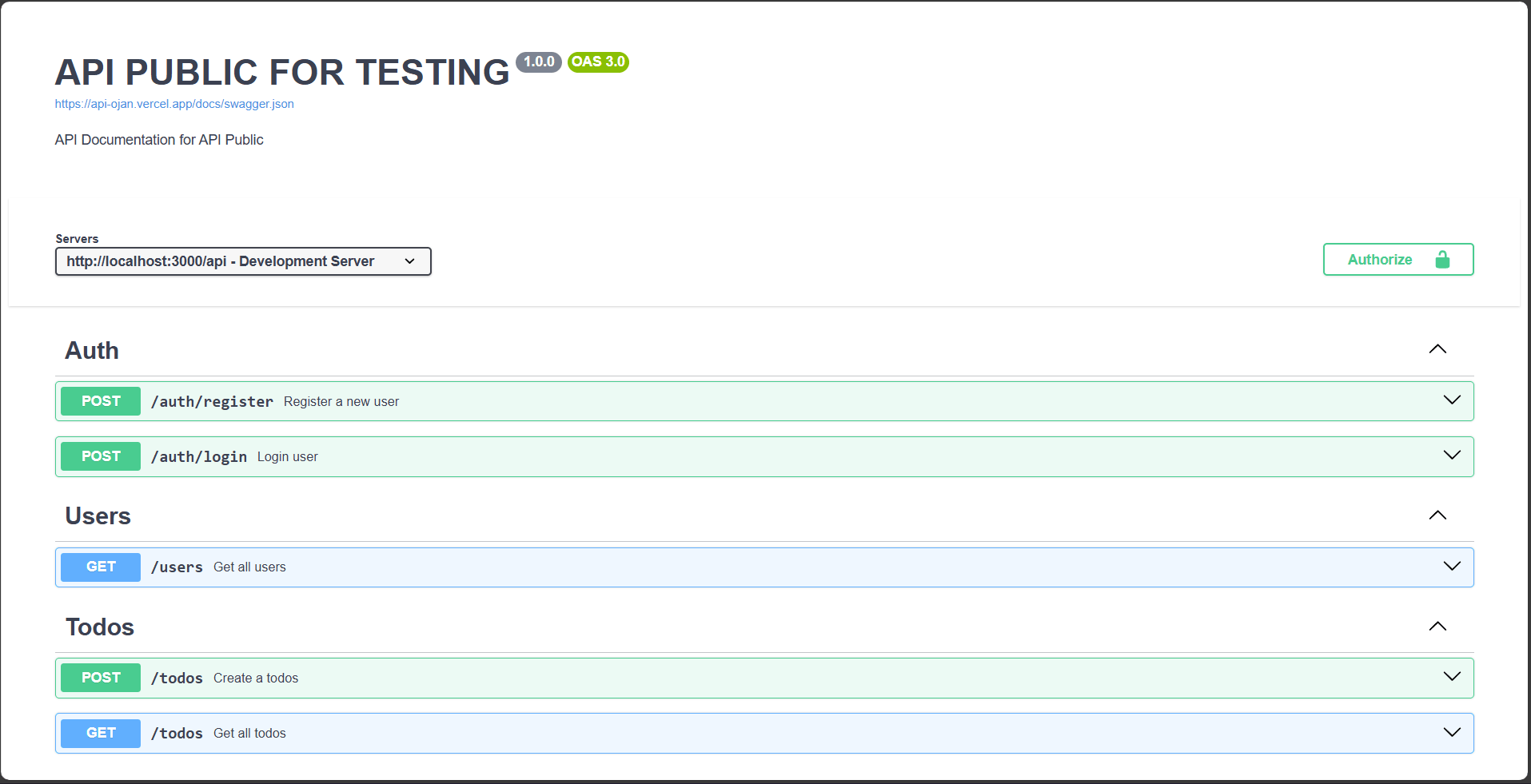Collapse the Auth section chevron
1531x784 pixels.
[1437, 349]
